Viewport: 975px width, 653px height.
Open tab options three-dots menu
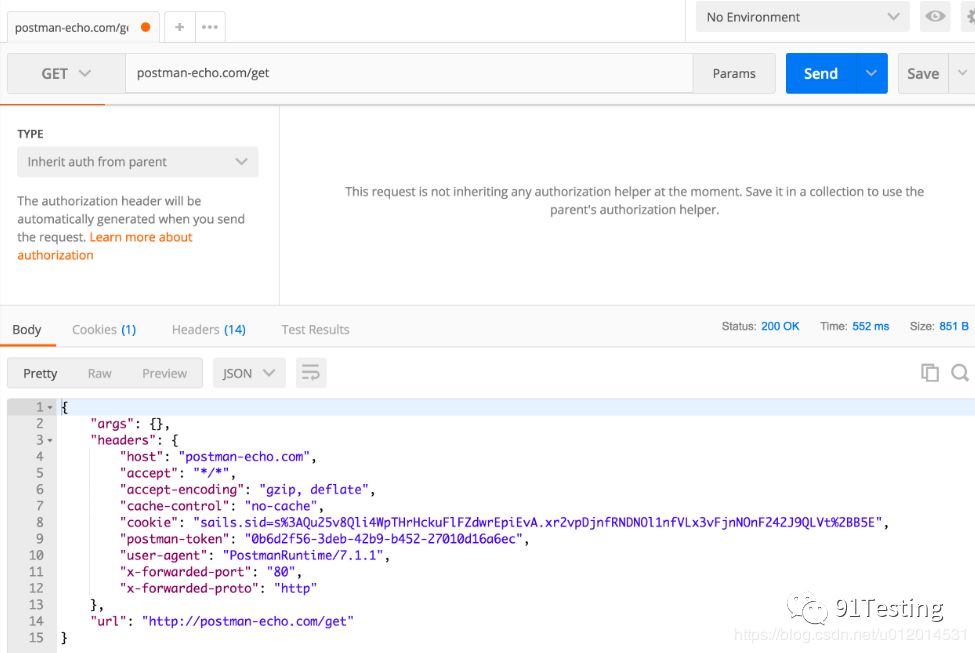[210, 27]
